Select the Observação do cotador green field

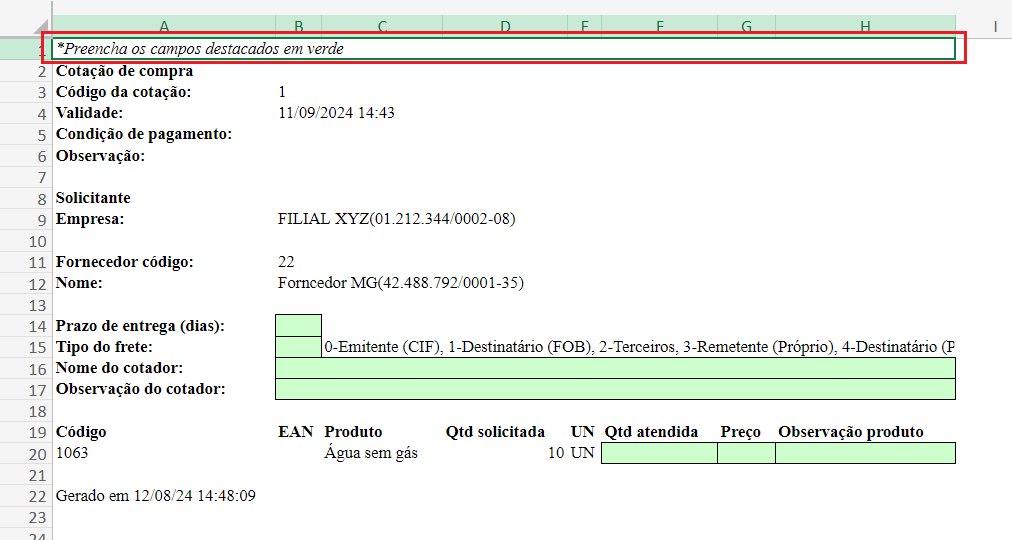tap(614, 389)
